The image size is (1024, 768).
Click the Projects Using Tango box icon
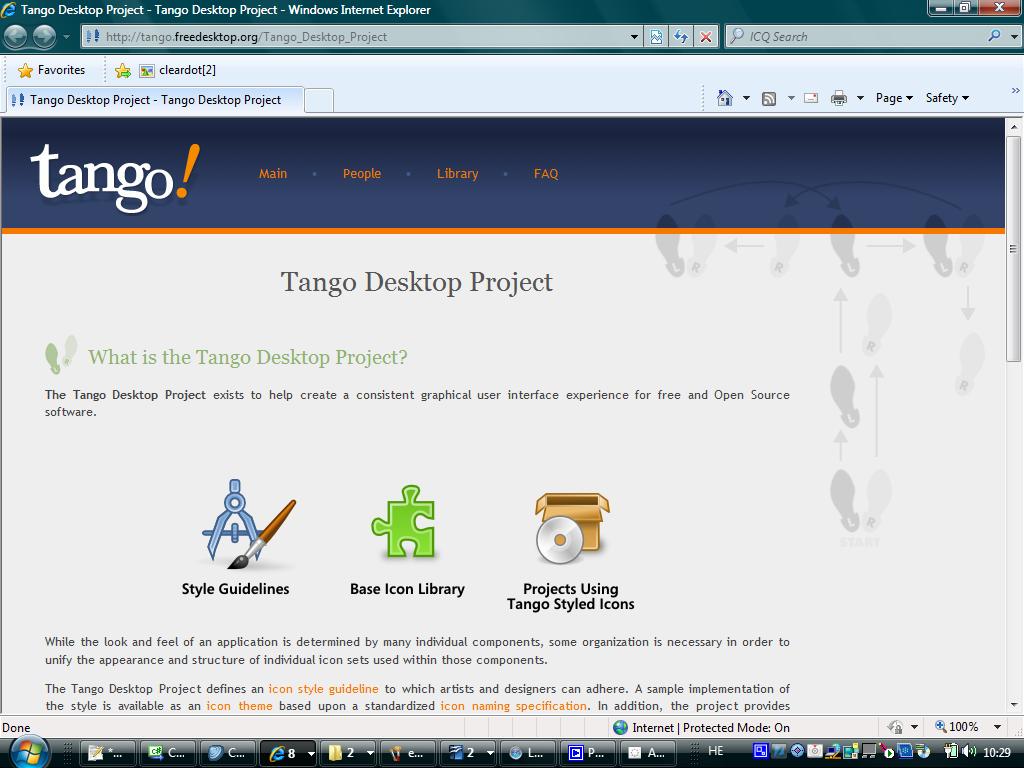tap(571, 528)
